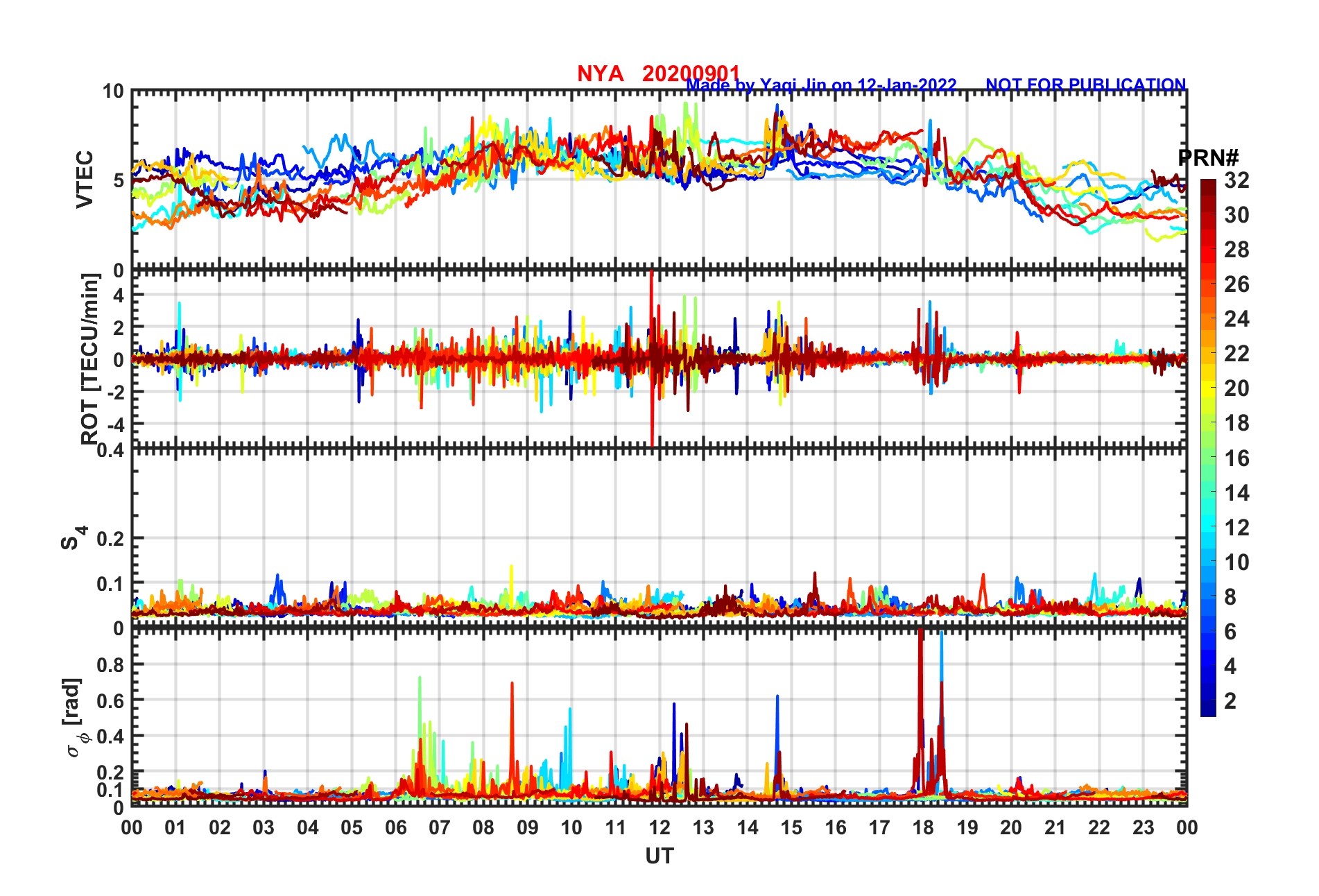Click PRN colorbar tick label "30"

coord(1236,215)
